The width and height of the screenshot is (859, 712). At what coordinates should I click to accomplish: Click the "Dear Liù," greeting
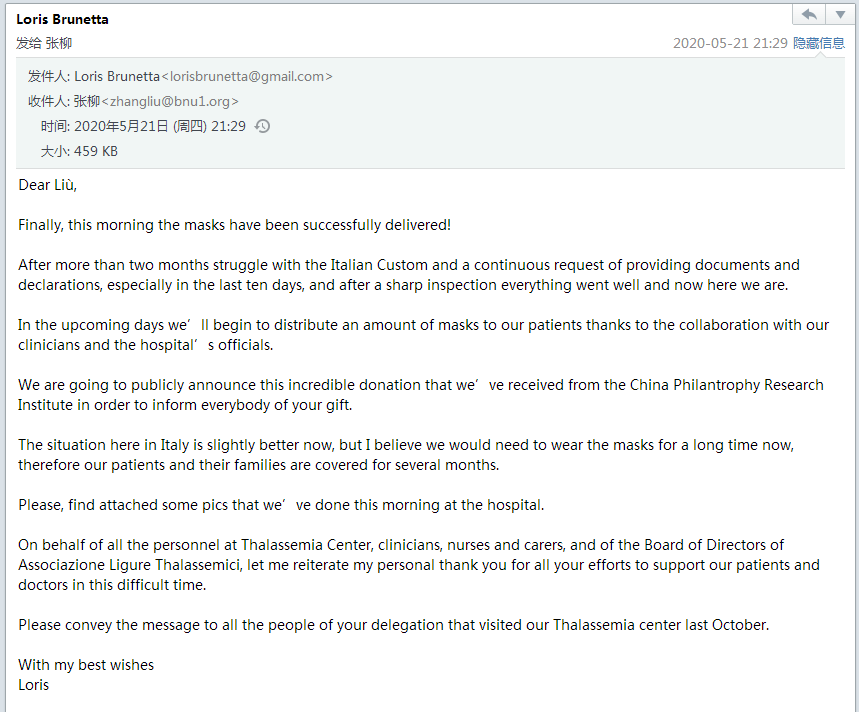48,185
